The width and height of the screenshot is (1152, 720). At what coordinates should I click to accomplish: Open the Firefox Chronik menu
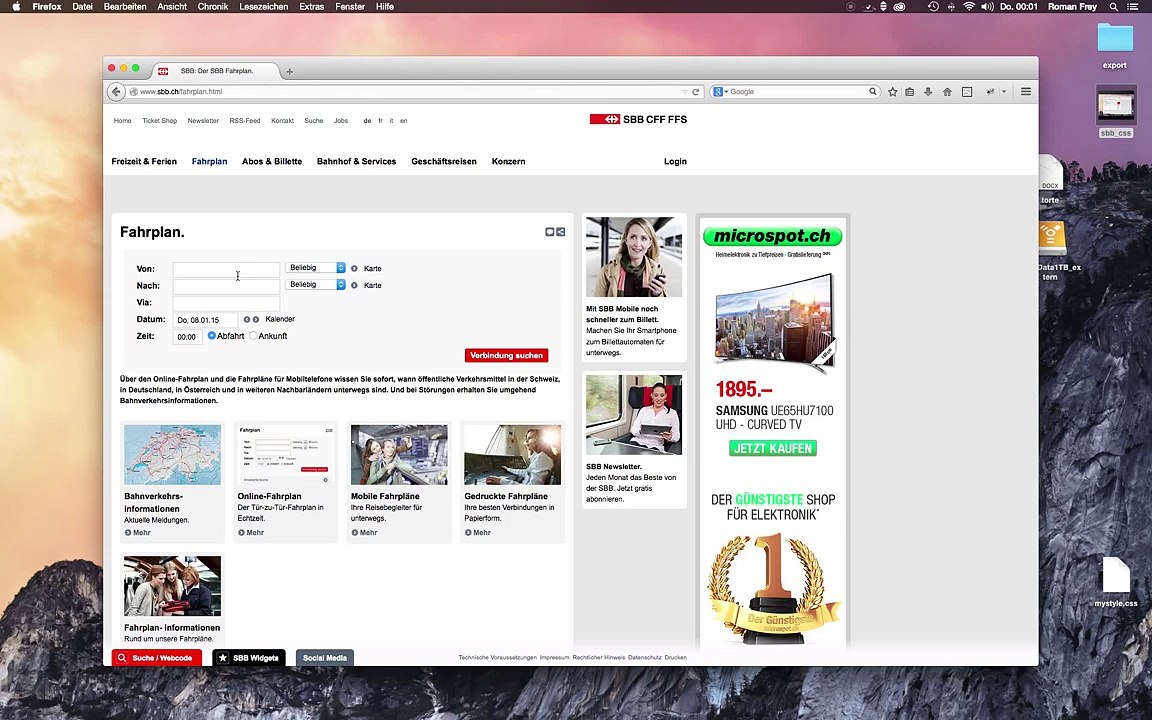(213, 7)
